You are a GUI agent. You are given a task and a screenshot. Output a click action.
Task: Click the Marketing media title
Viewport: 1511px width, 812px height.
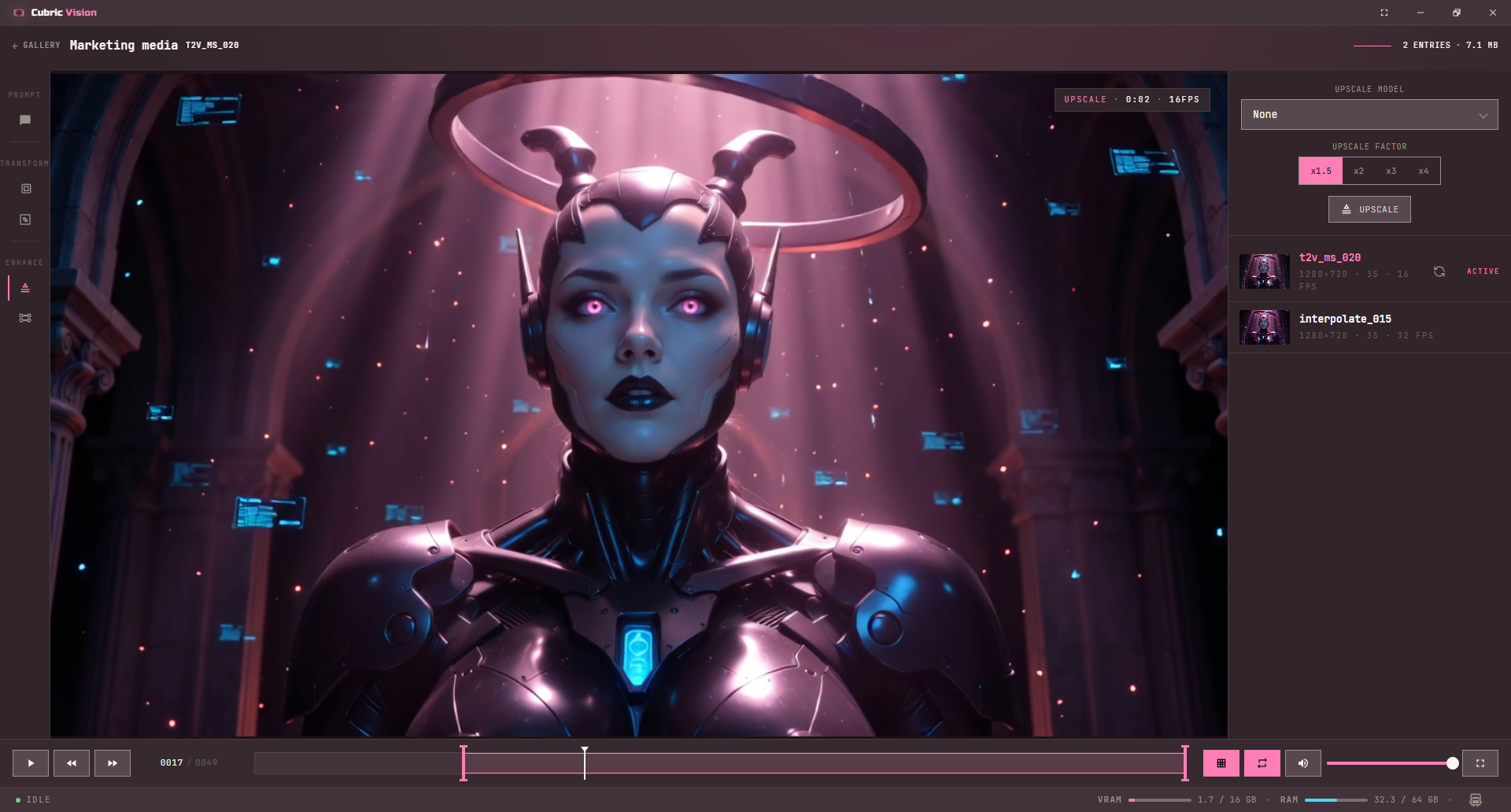point(124,46)
